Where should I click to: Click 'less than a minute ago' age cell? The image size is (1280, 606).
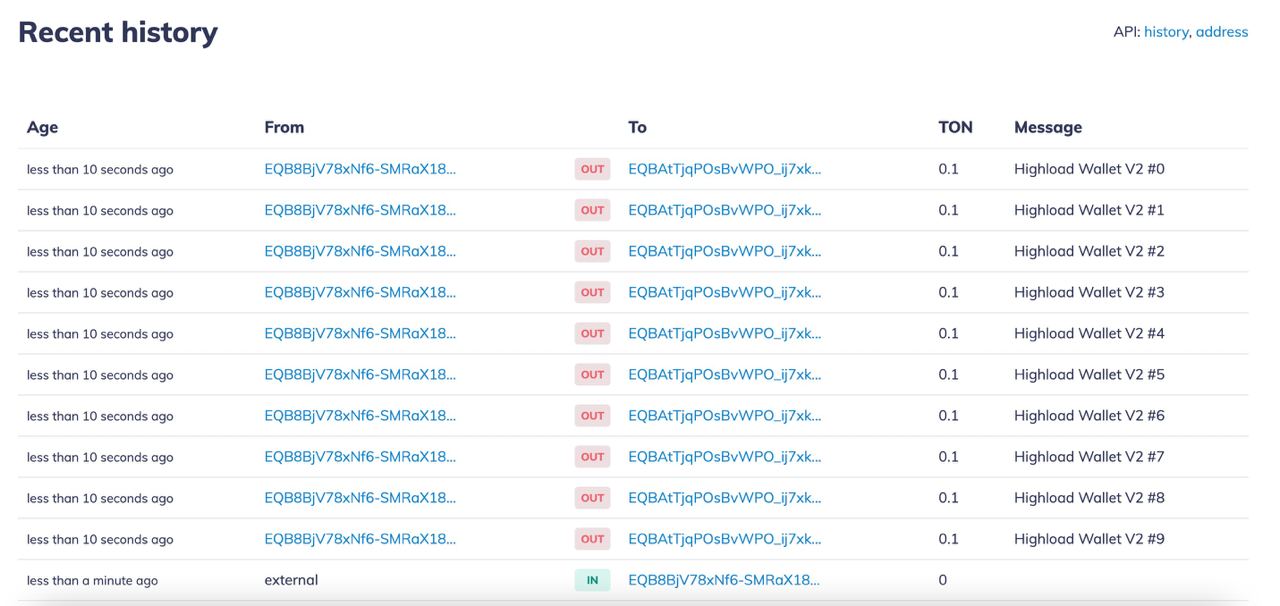pyautogui.click(x=92, y=580)
